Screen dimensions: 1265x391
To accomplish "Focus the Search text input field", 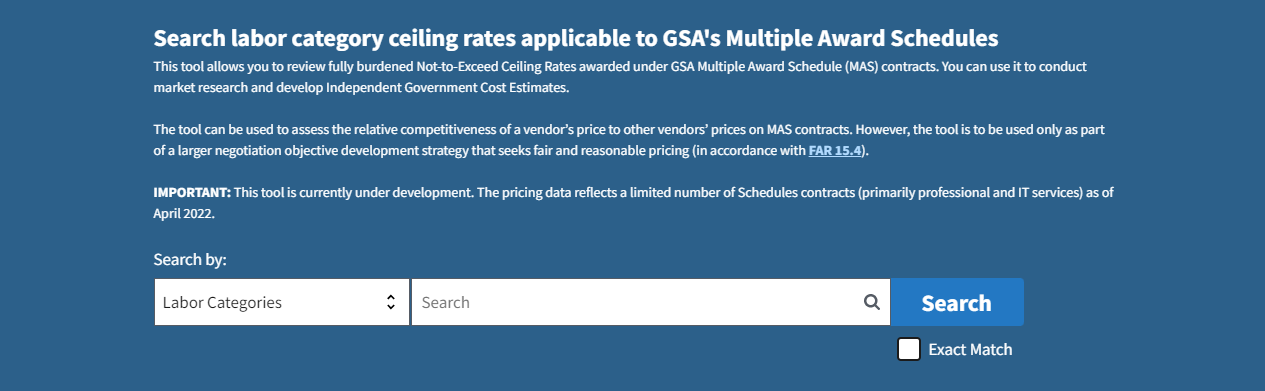I will [651, 302].
